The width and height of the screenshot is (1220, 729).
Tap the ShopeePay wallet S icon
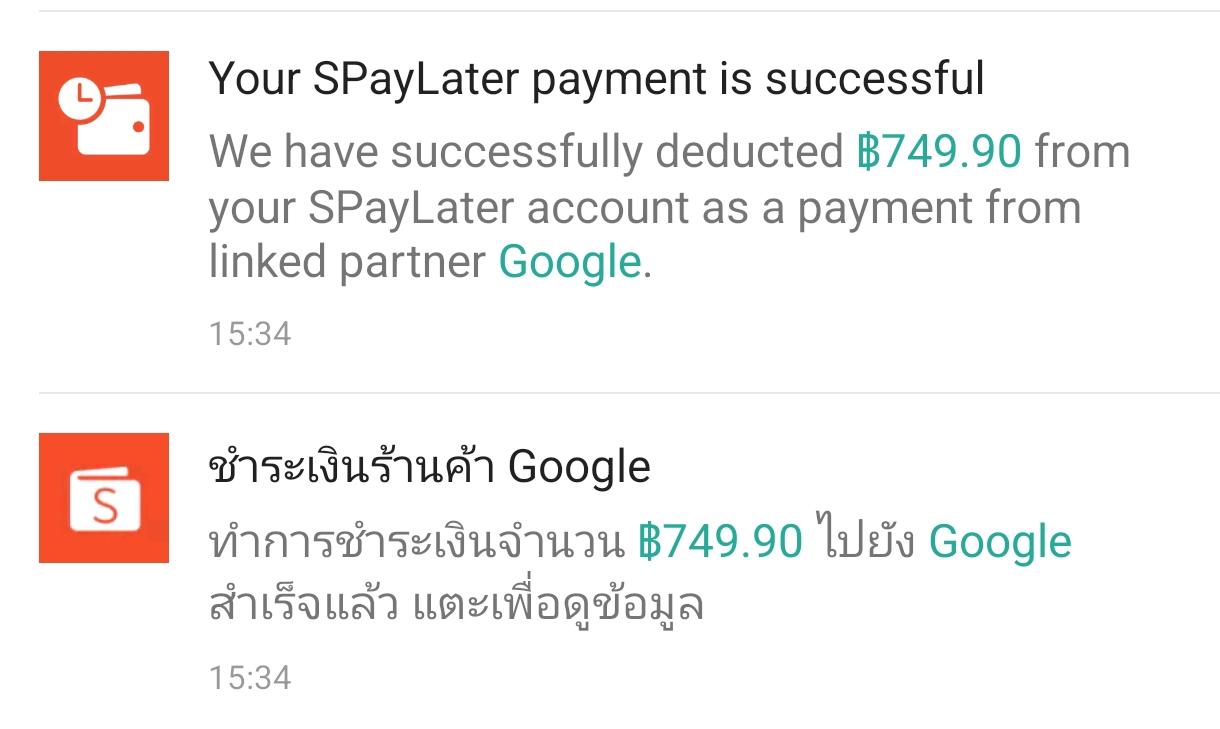104,498
